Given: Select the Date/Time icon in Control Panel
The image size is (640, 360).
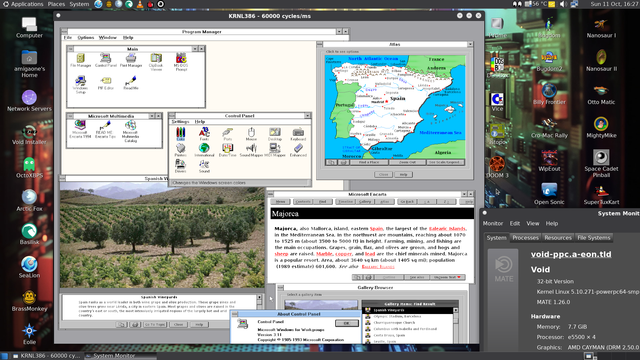Looking at the screenshot, I should (x=227, y=150).
